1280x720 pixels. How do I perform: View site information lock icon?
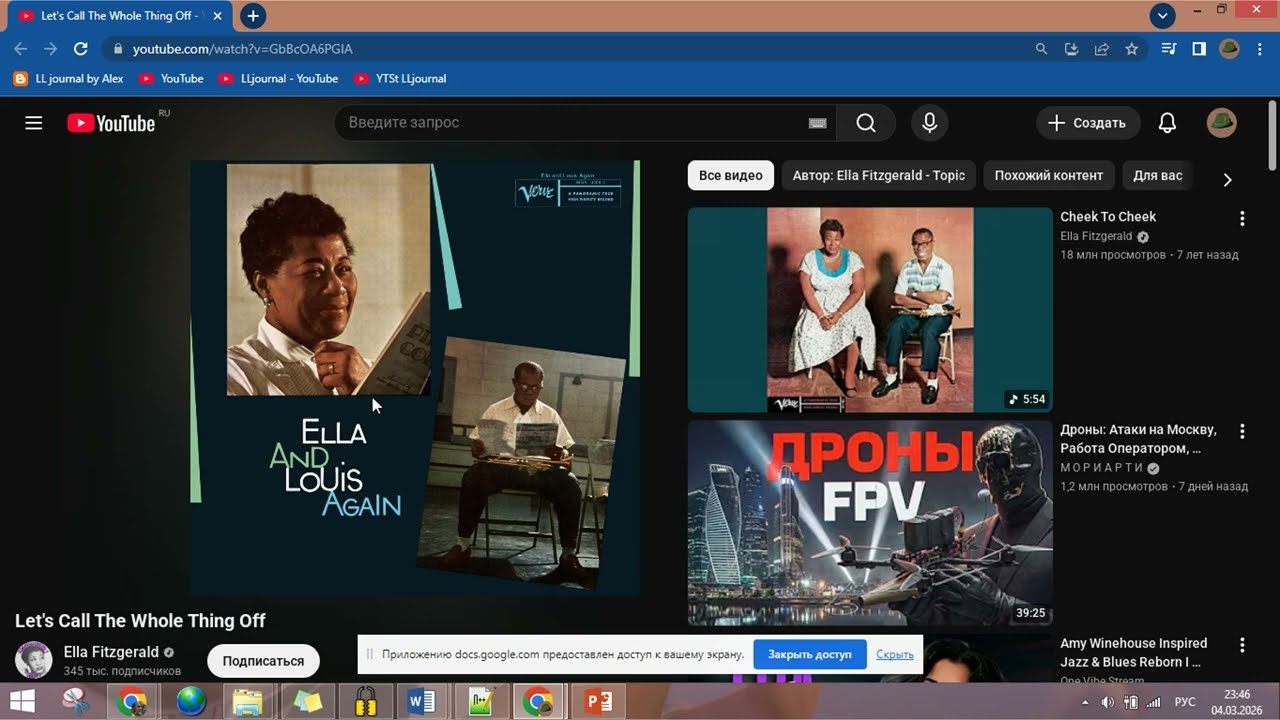tap(118, 48)
